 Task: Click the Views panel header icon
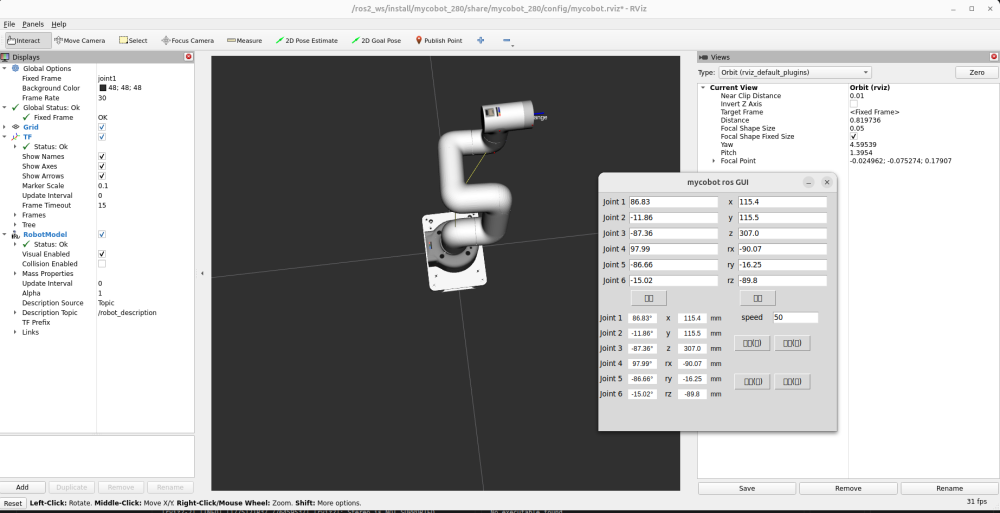(x=703, y=57)
